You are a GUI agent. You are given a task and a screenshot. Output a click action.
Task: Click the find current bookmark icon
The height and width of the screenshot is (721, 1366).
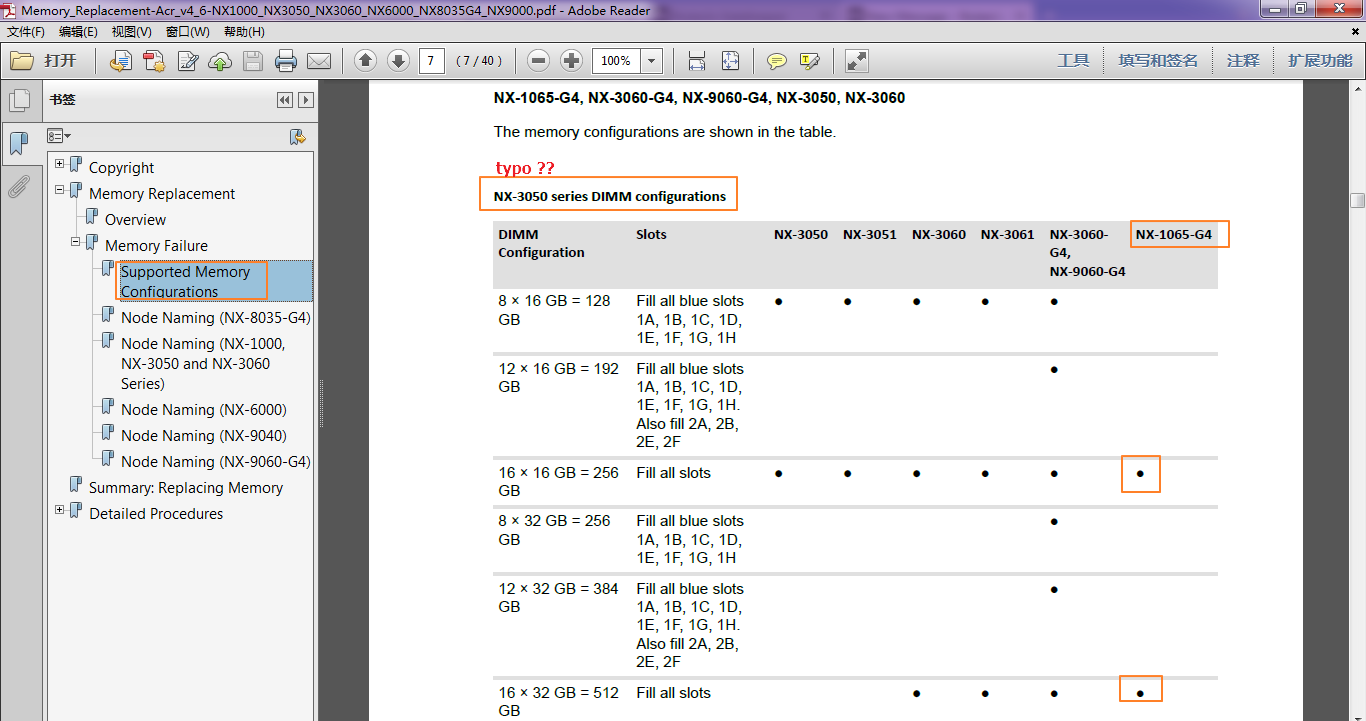click(297, 136)
